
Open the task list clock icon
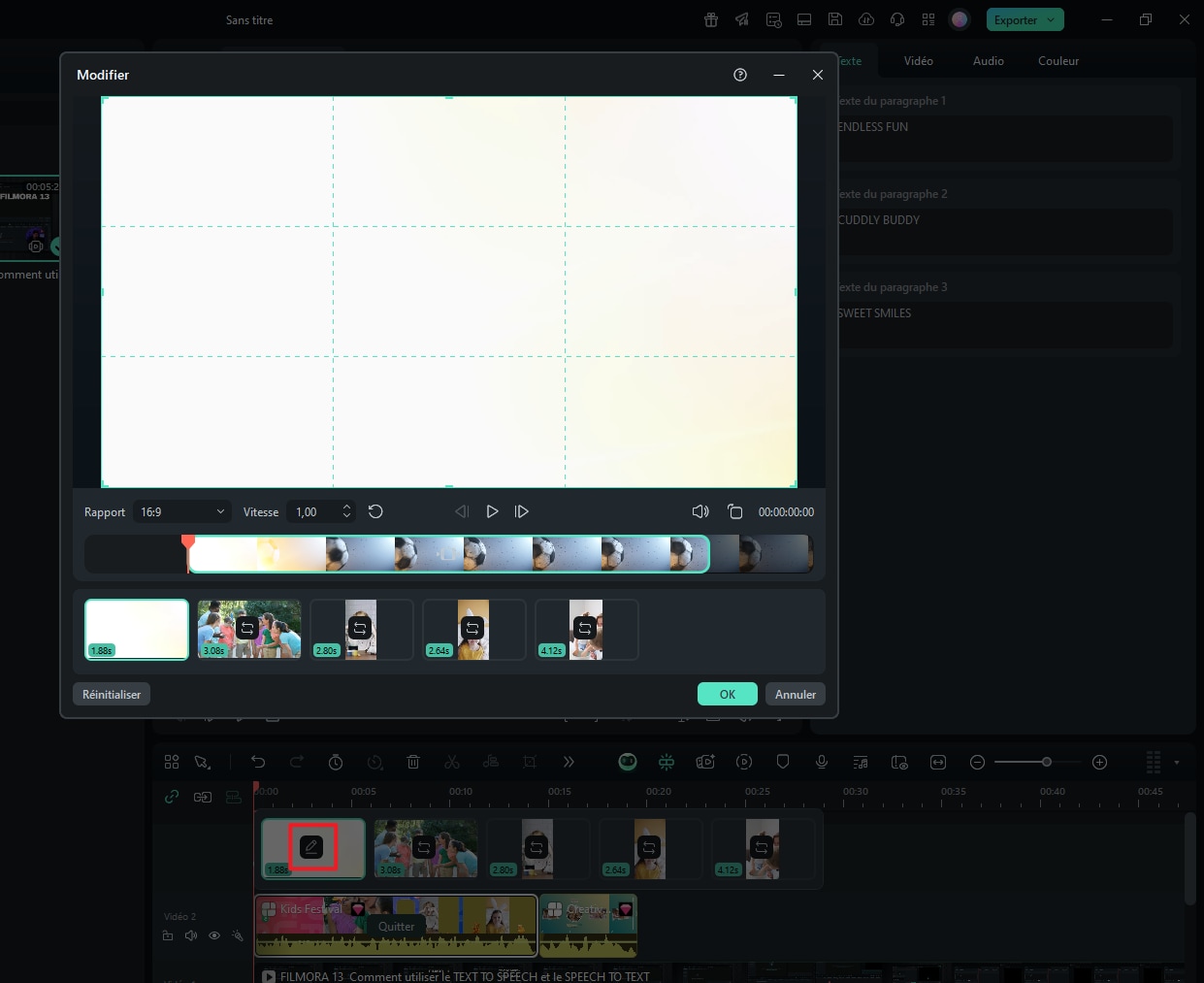coord(773,19)
